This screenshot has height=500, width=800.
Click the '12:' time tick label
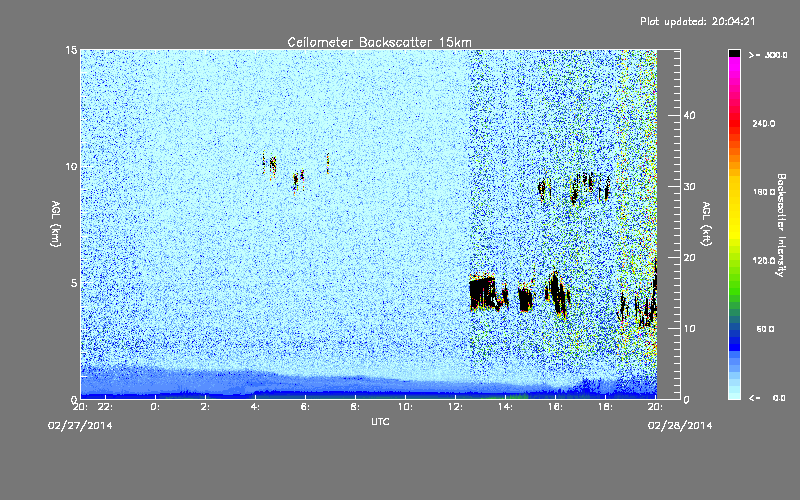[x=455, y=407]
